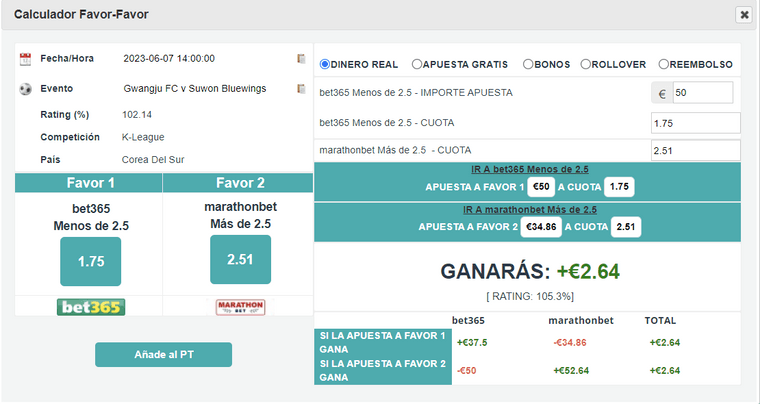Image resolution: width=760 pixels, height=404 pixels.
Task: Click the 1.75 cuota badge in Favor 1 row
Action: click(x=619, y=187)
